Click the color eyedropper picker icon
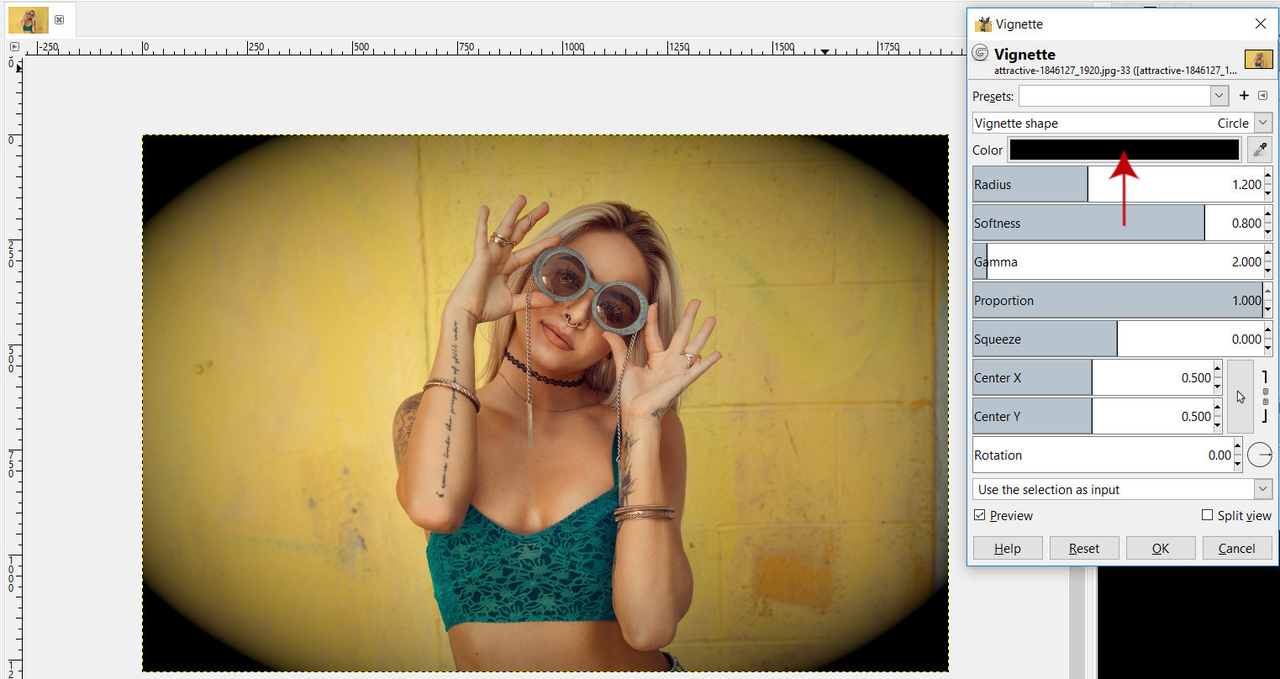1280x679 pixels. (1260, 150)
